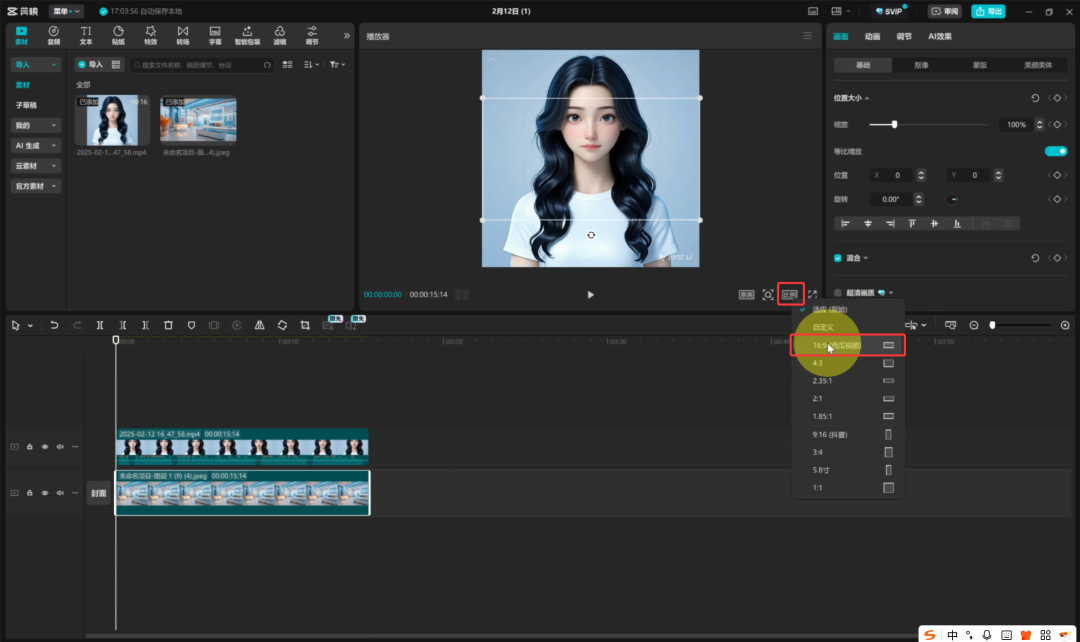The image size is (1080, 642).
Task: Open the 调节 adjustment panel in top toolbar
Action: (312, 35)
